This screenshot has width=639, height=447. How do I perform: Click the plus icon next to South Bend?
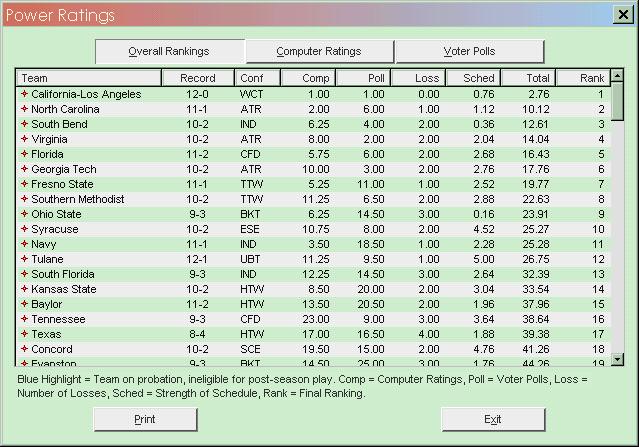pyautogui.click(x=24, y=124)
